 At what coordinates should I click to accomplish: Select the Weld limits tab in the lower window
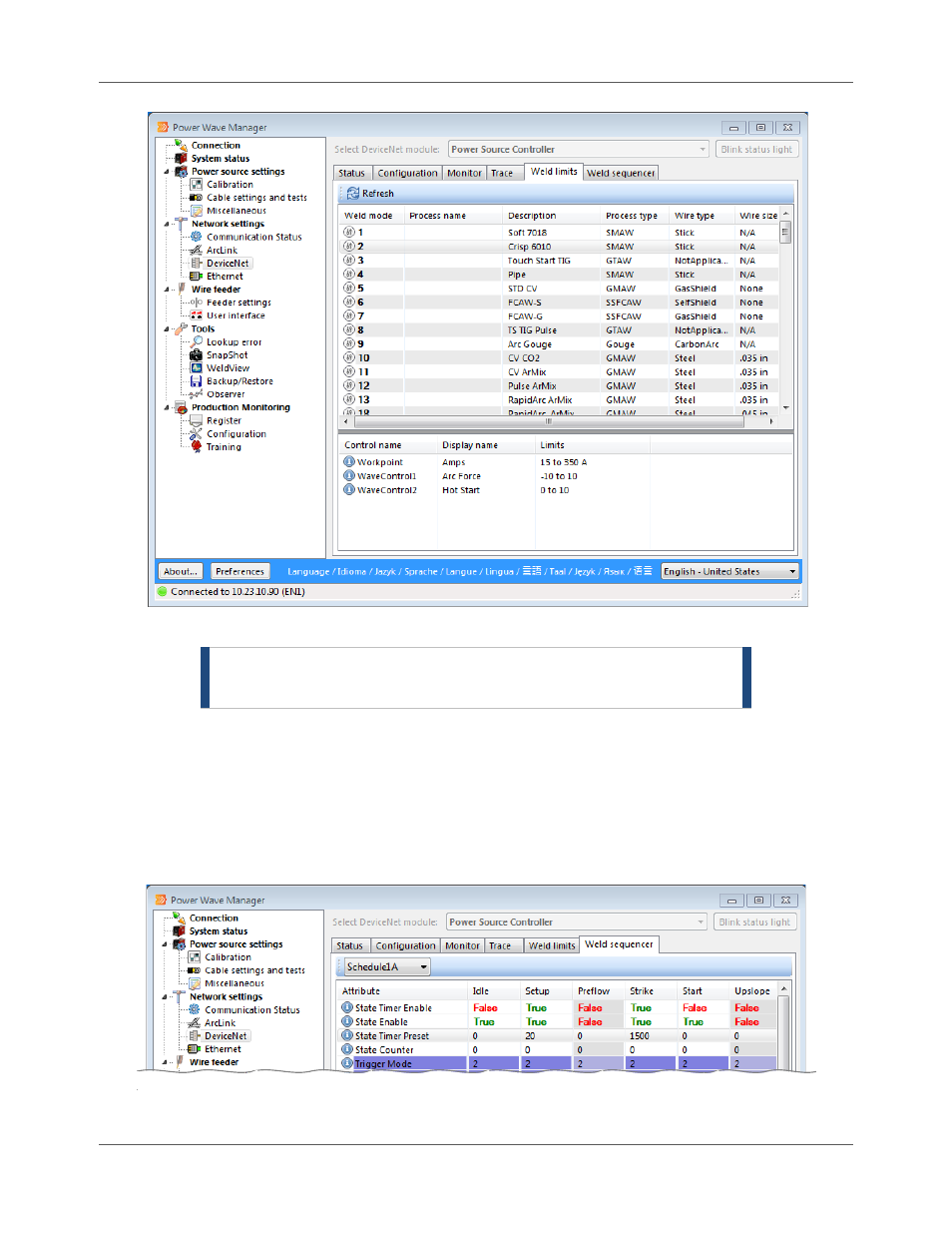pos(552,945)
